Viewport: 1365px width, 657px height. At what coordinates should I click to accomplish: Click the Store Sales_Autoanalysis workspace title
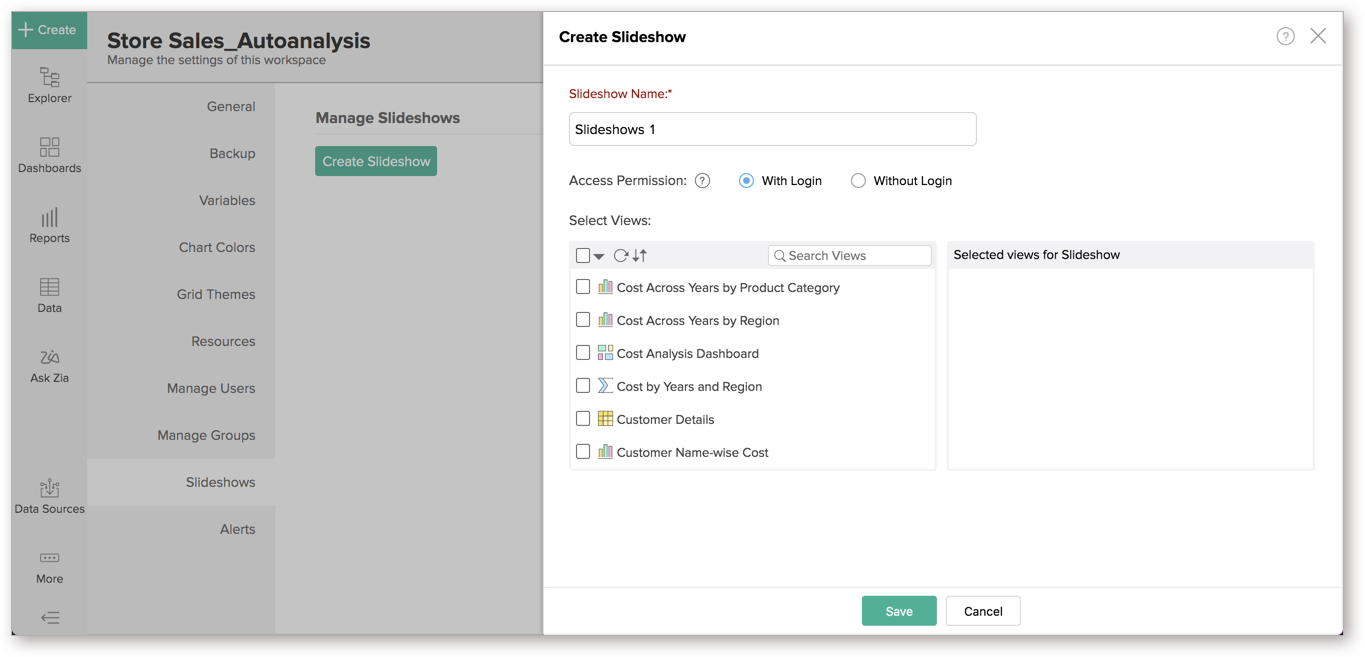238,40
